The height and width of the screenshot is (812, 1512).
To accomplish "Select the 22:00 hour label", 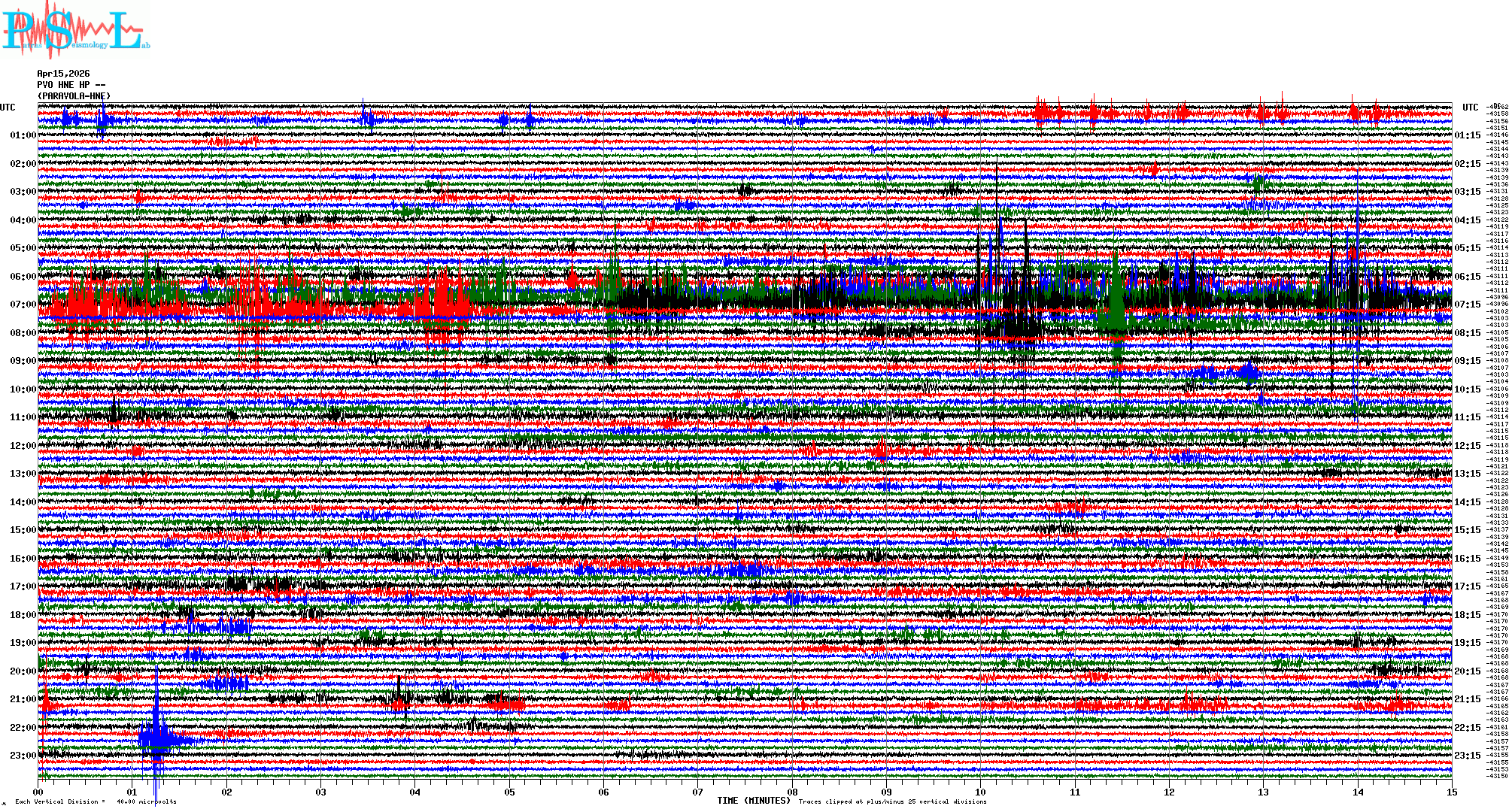I will (x=23, y=728).
